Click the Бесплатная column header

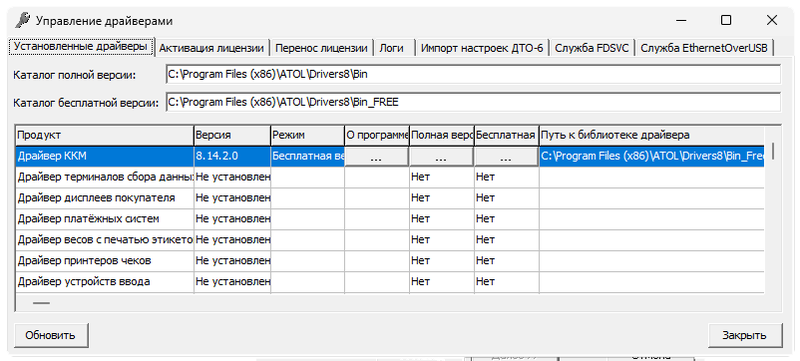tap(507, 135)
